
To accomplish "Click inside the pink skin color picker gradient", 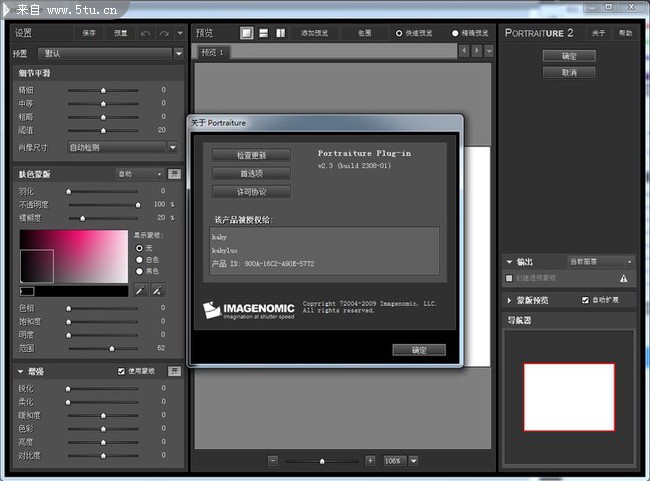I will click(x=74, y=256).
